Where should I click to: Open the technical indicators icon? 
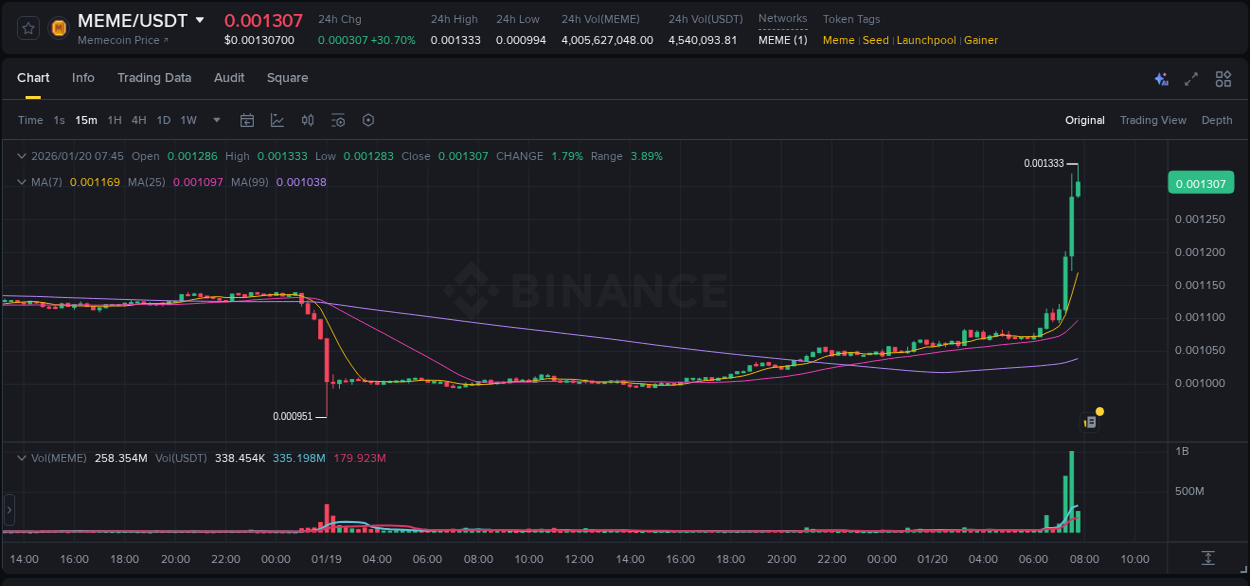(338, 120)
